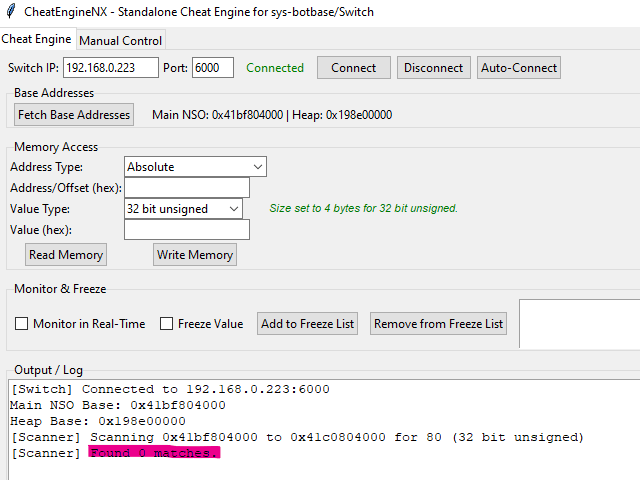
Task: Click Add to Freeze List button
Action: pyautogui.click(x=307, y=324)
